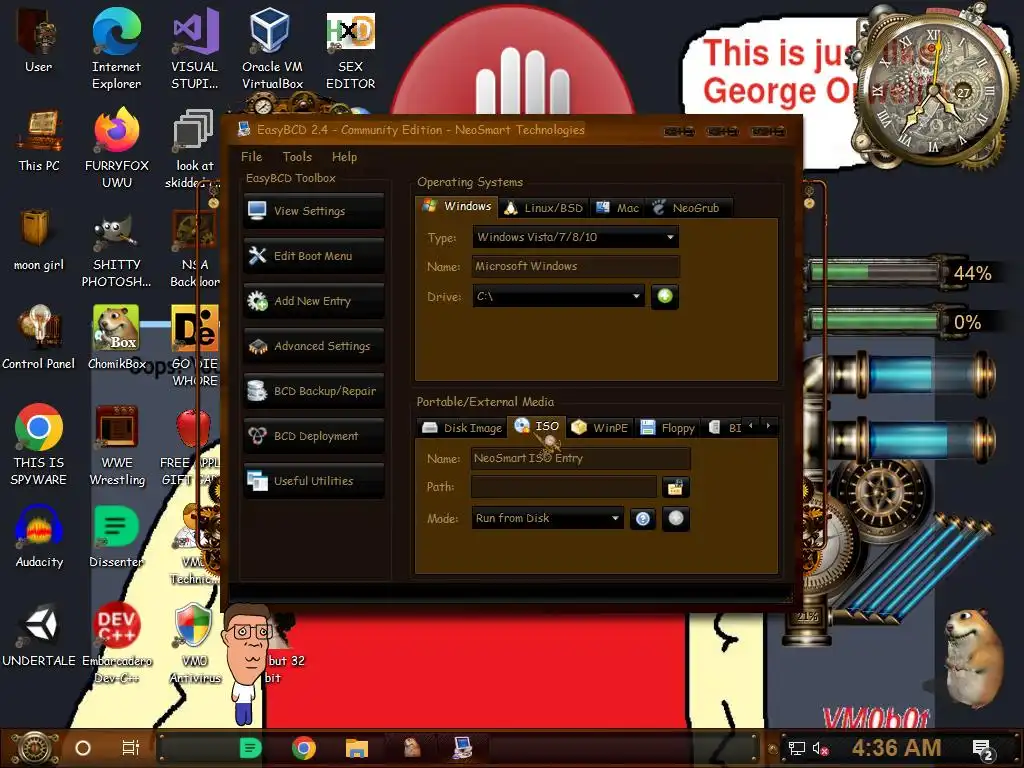The width and height of the screenshot is (1024, 768).
Task: Switch to the WinPE tab
Action: point(600,428)
